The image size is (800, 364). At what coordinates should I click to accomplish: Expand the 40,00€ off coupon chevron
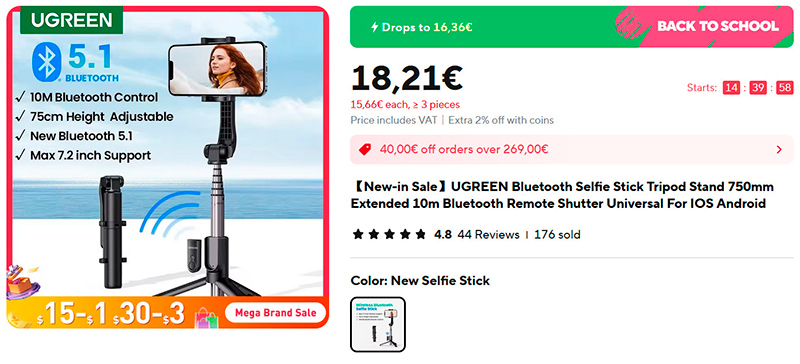point(779,150)
